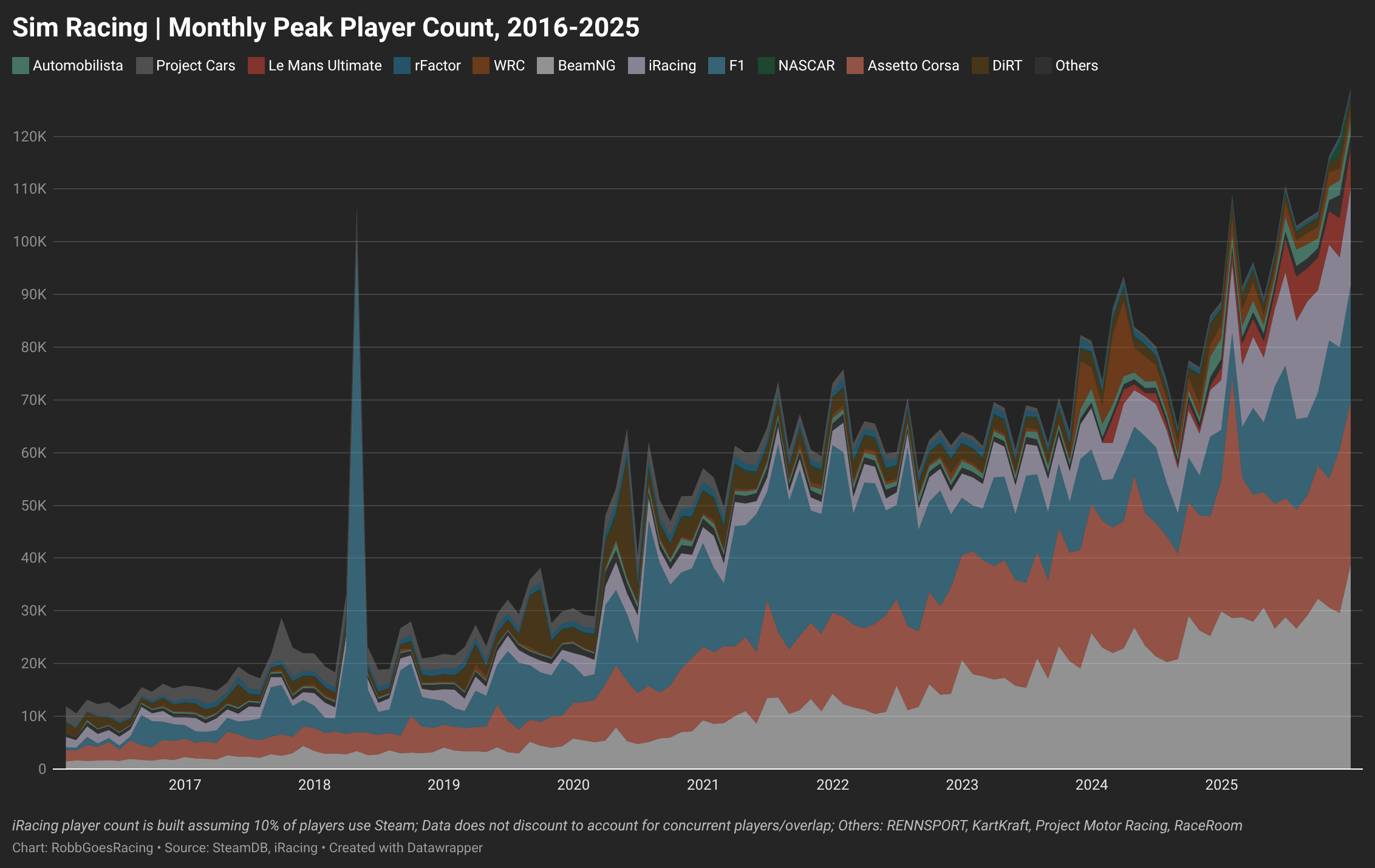Click the 2020 x-axis label
This screenshot has height=868, width=1375.
573,785
